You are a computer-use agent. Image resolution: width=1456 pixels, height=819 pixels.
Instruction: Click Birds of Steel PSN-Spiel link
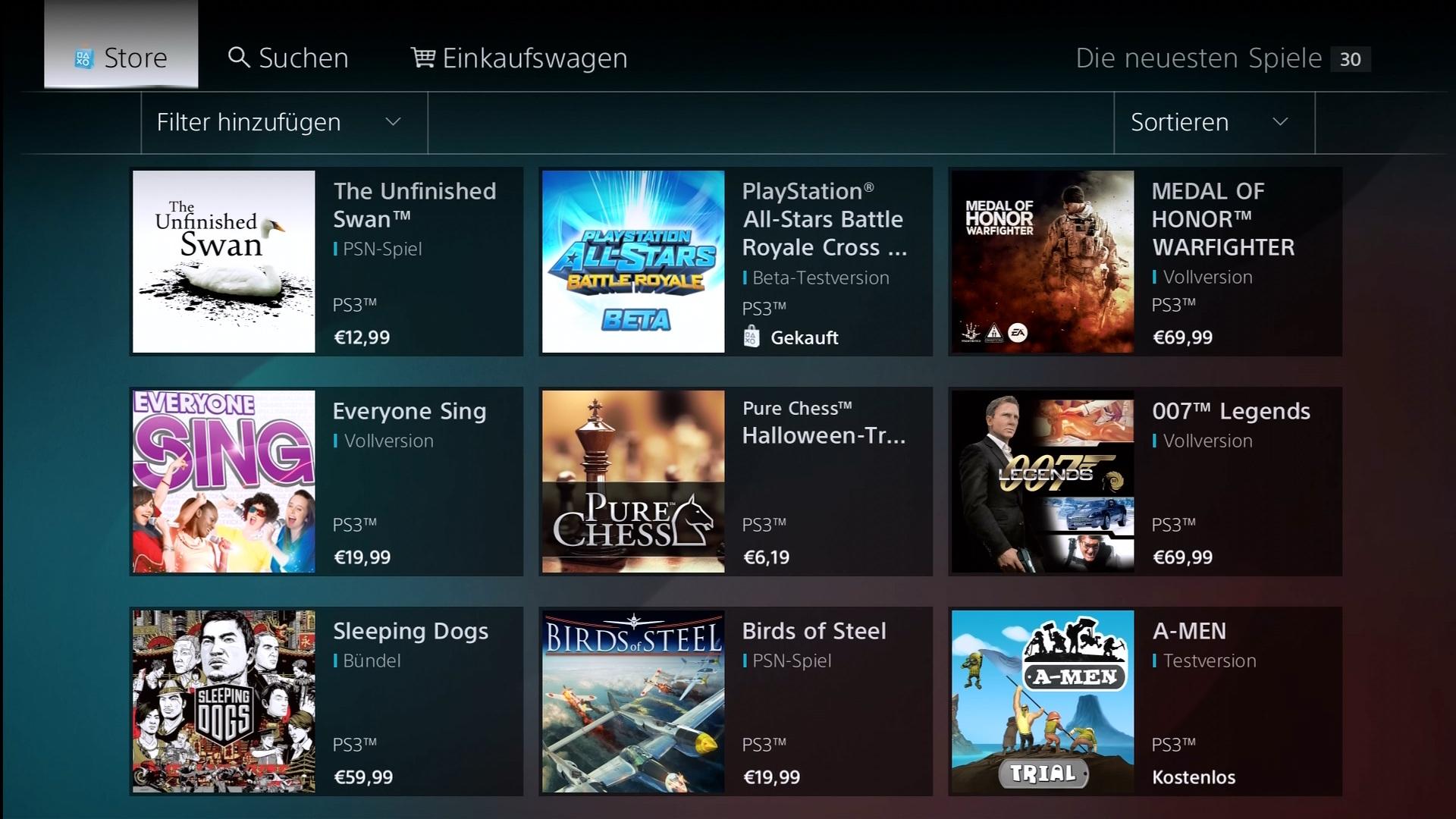tap(735, 700)
